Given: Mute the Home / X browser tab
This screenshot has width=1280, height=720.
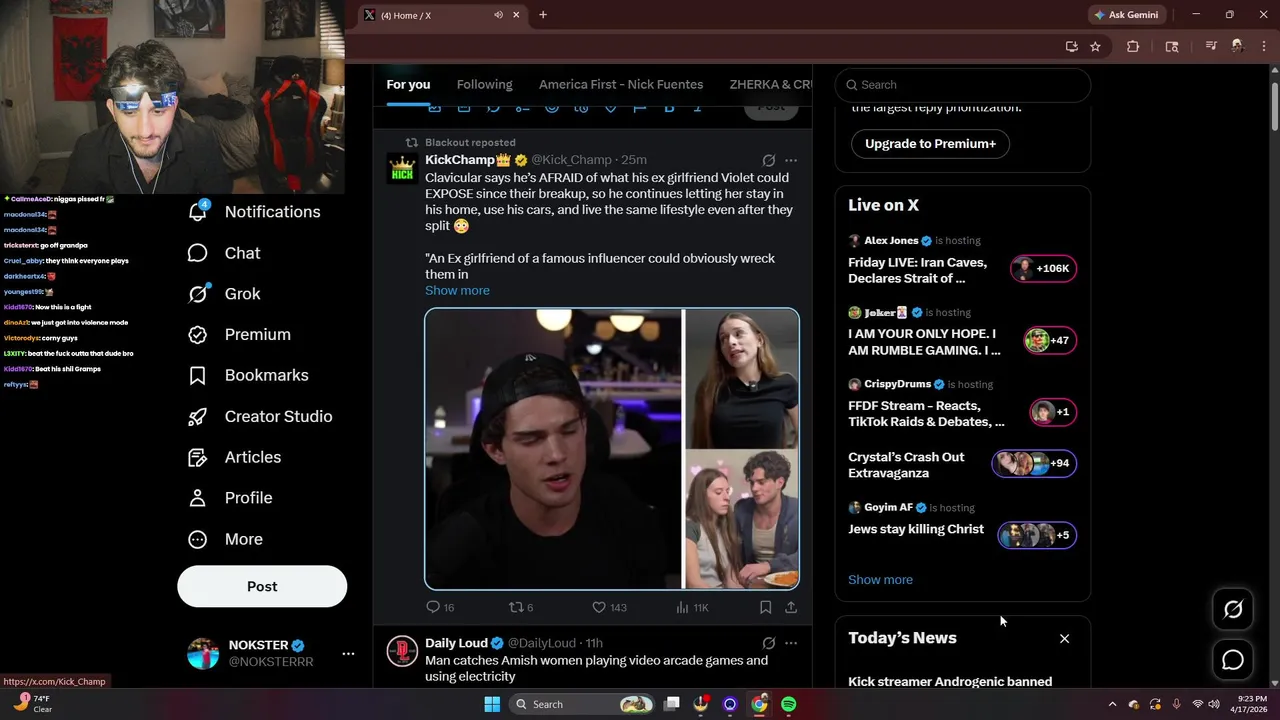Looking at the screenshot, I should click(x=498, y=15).
